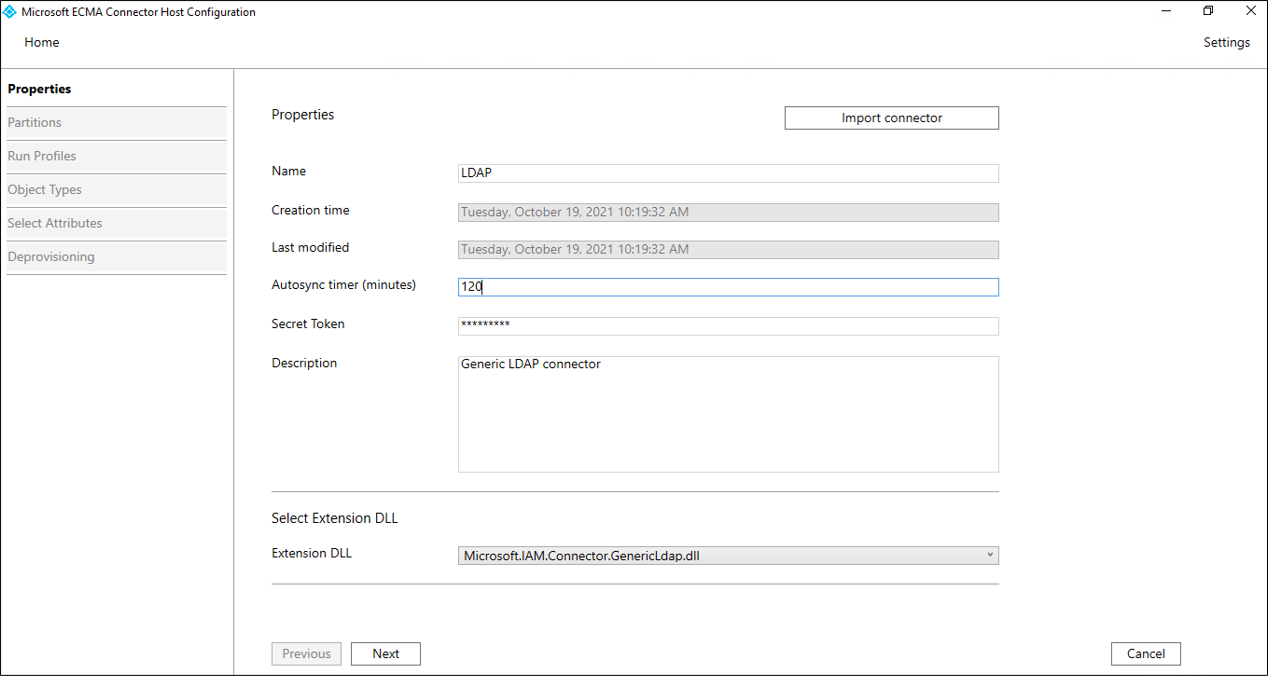
Task: Open the Home menu
Action: (42, 43)
